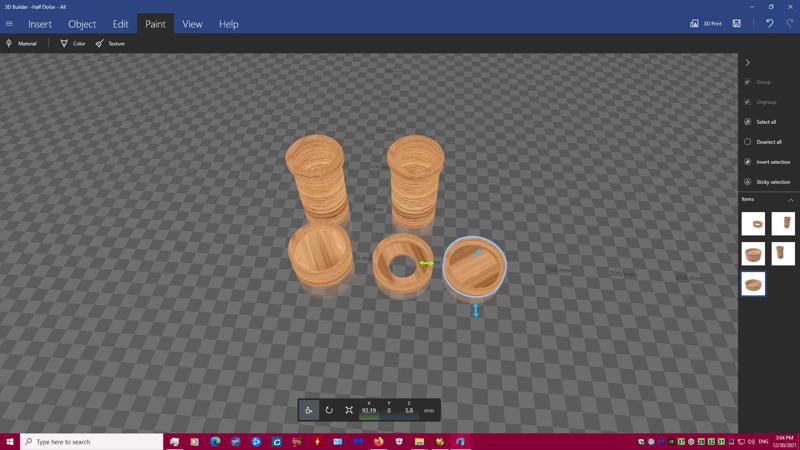Undo the last action
The image size is (800, 450).
[769, 23]
